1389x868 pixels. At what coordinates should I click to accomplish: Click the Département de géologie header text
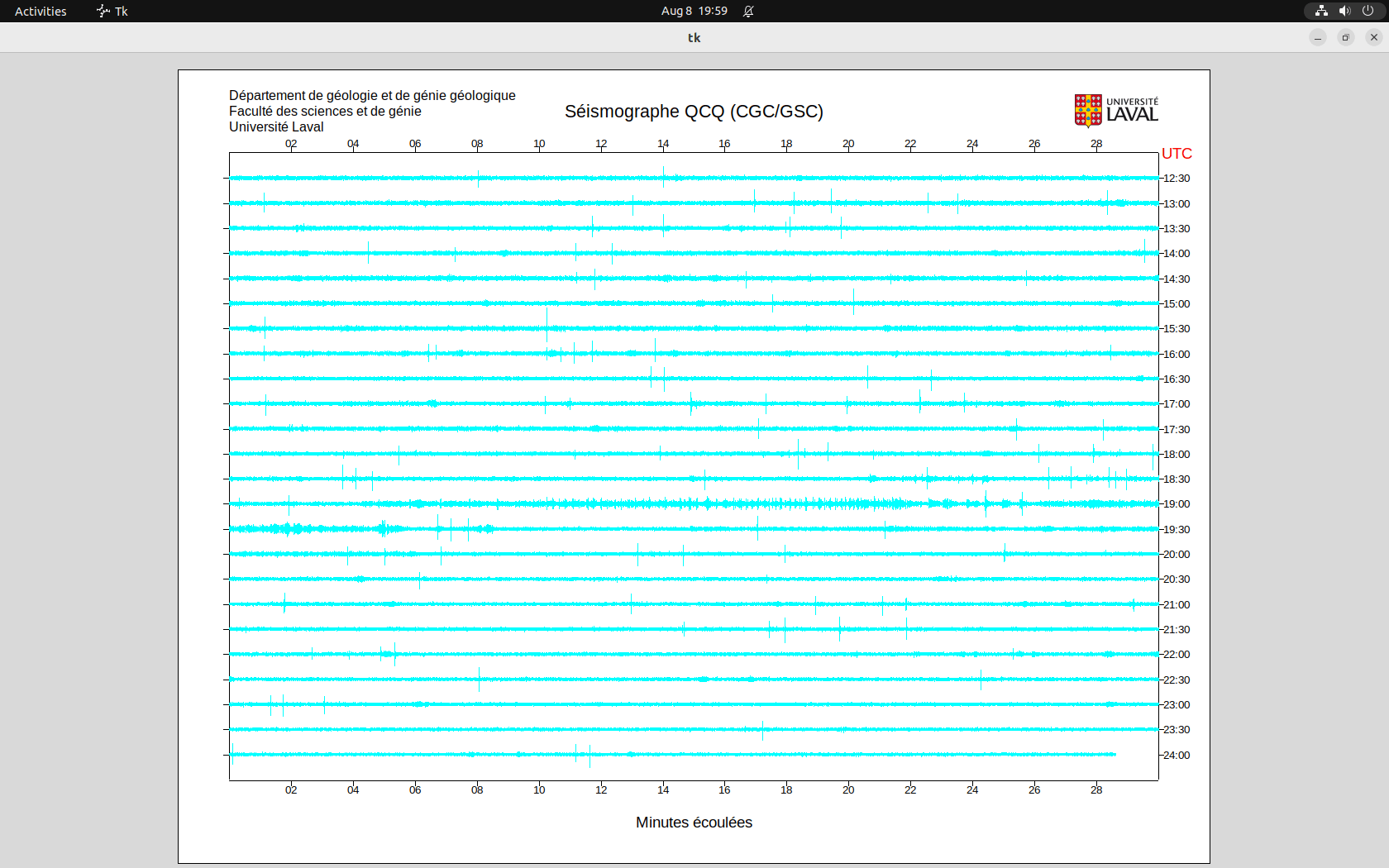coord(372,96)
